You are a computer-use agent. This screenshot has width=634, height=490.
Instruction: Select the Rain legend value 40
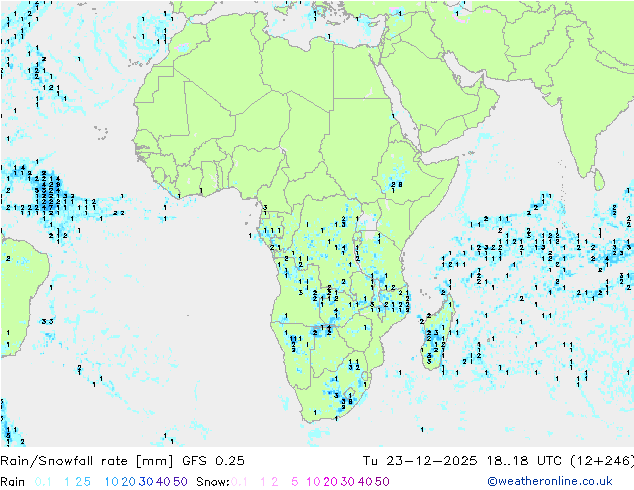click(163, 482)
